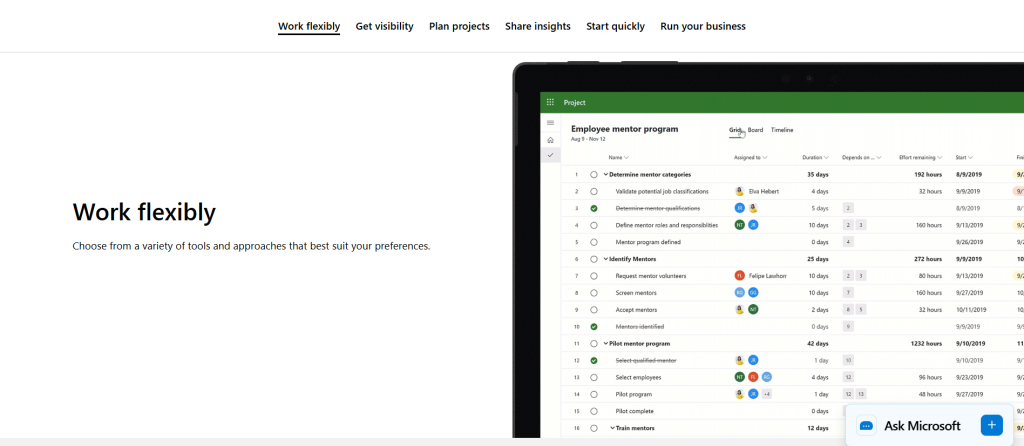Click the 'Employee mentor program' project title

pyautogui.click(x=624, y=129)
